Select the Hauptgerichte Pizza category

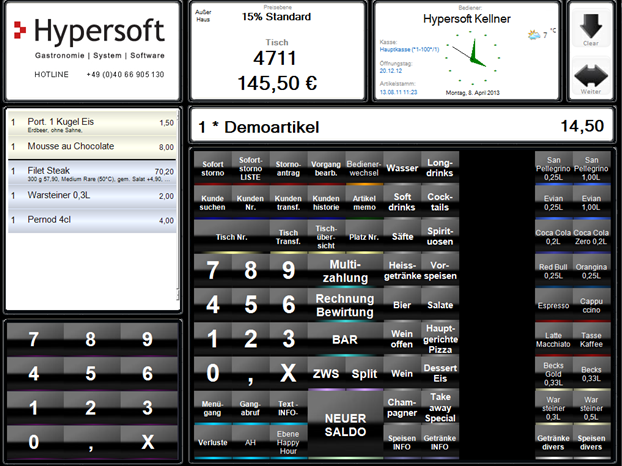(440, 340)
